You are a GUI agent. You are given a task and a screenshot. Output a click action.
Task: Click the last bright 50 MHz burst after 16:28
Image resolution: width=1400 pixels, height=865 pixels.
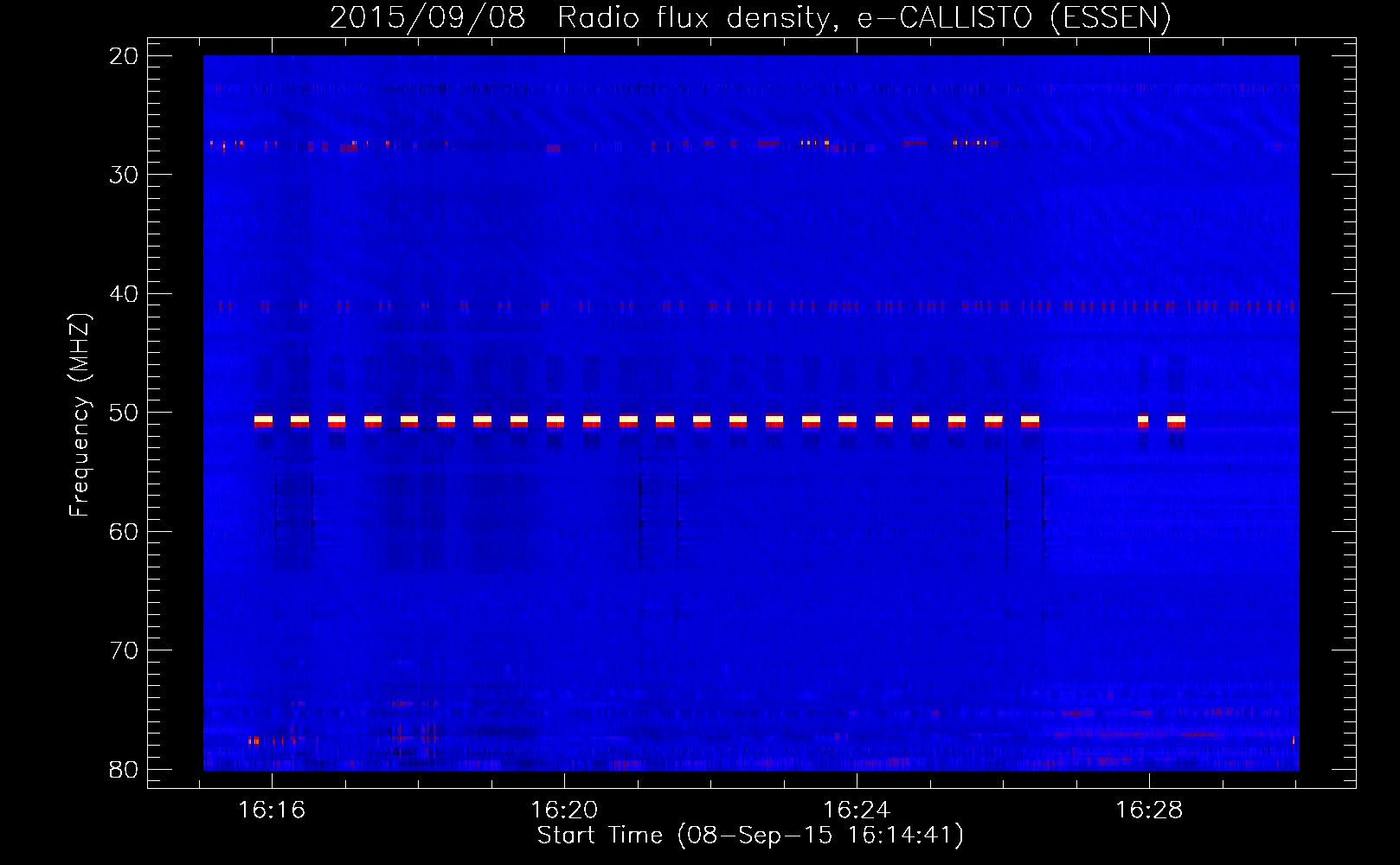(x=1176, y=421)
